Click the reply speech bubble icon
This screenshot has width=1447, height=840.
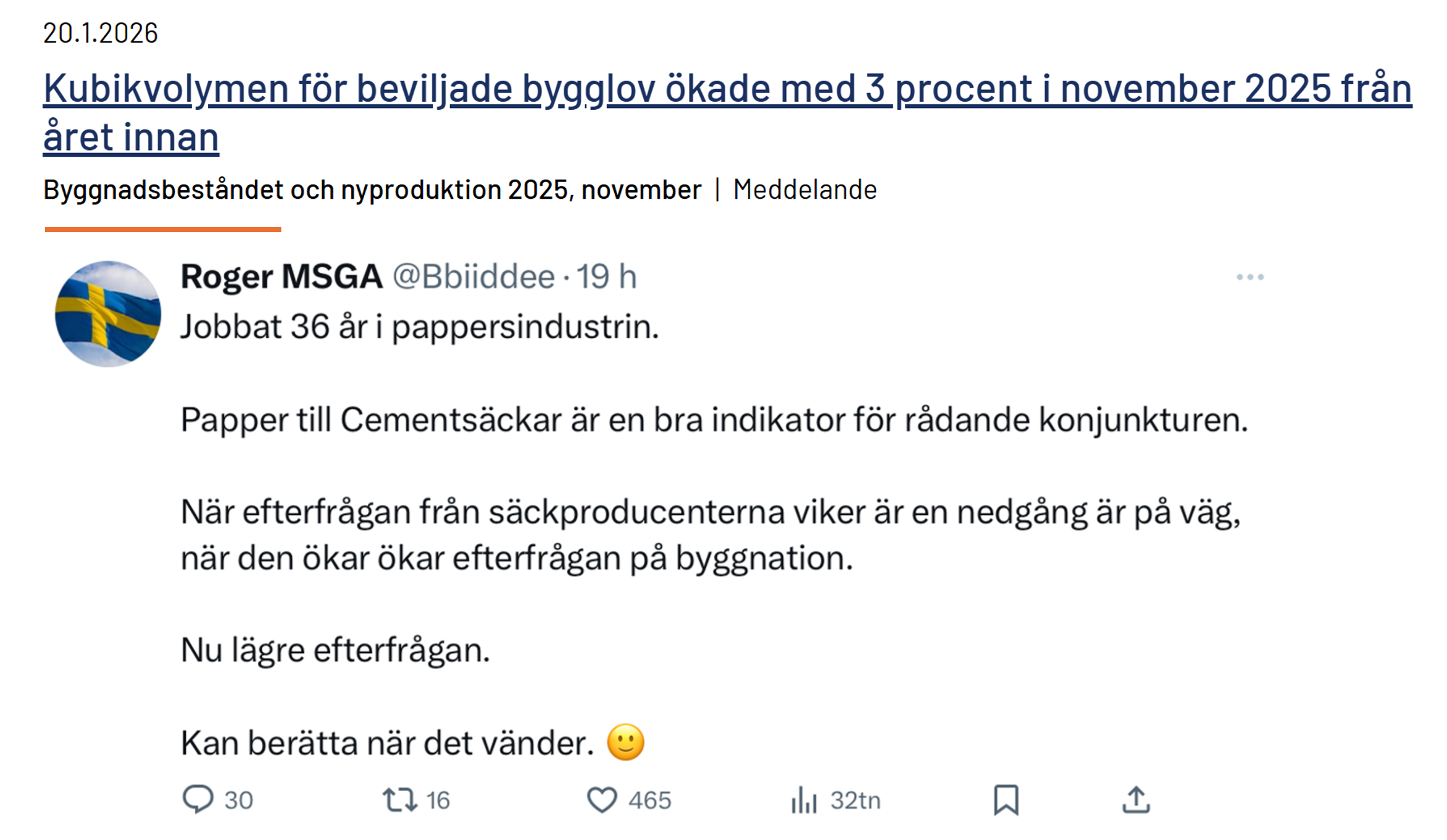198,799
